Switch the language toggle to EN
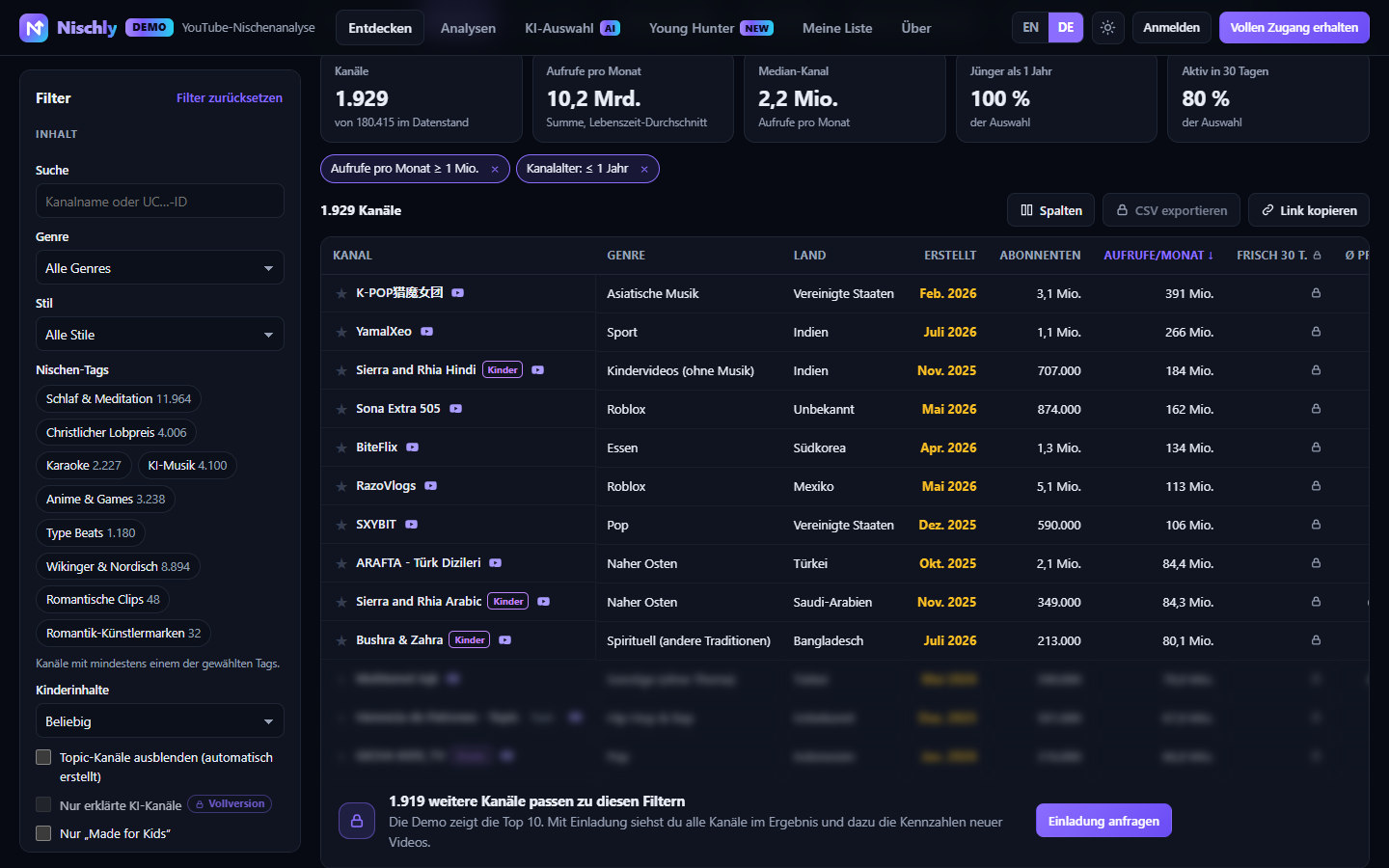The image size is (1389, 868). point(1030,28)
